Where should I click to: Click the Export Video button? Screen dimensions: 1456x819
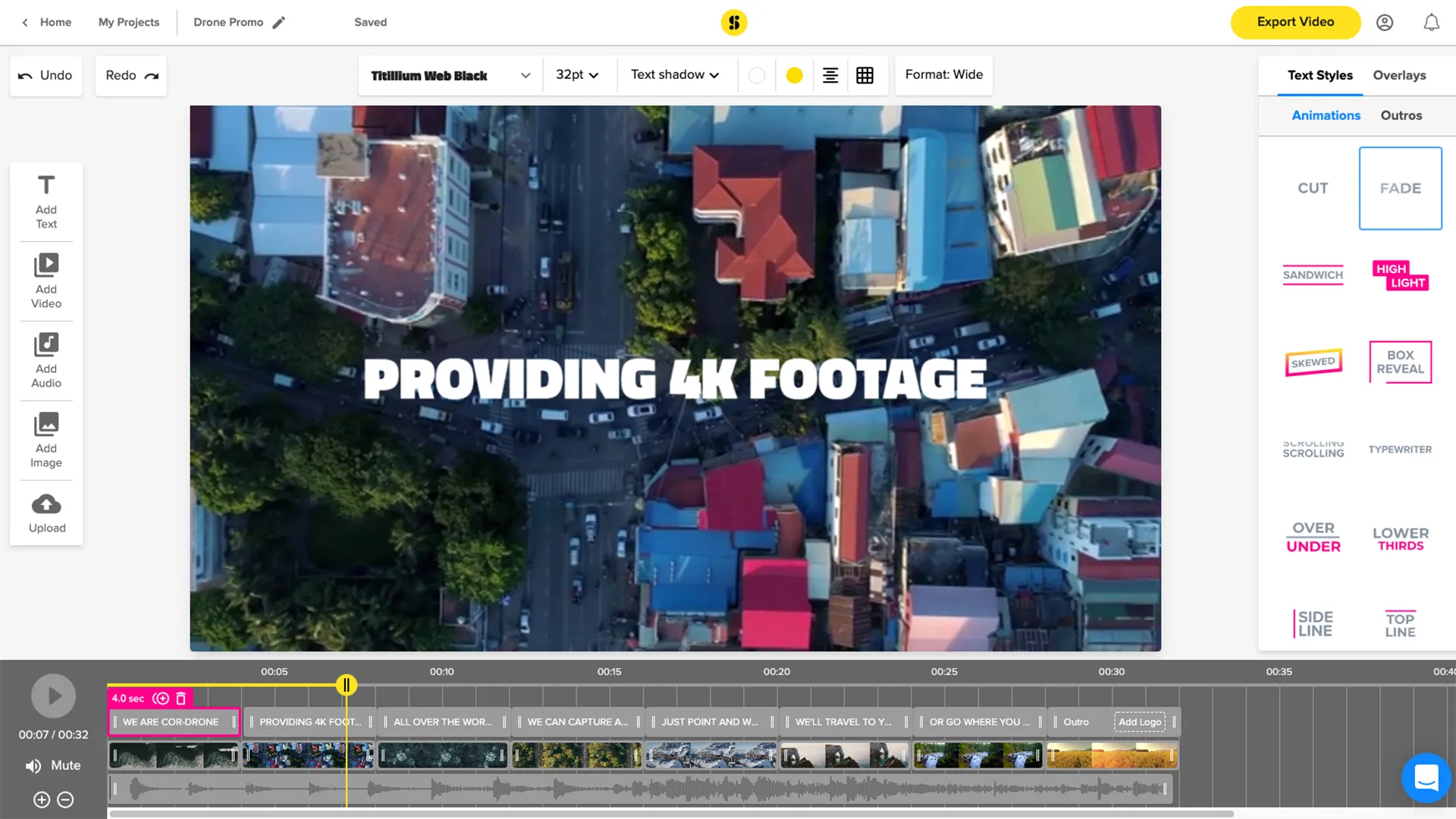pos(1296,22)
